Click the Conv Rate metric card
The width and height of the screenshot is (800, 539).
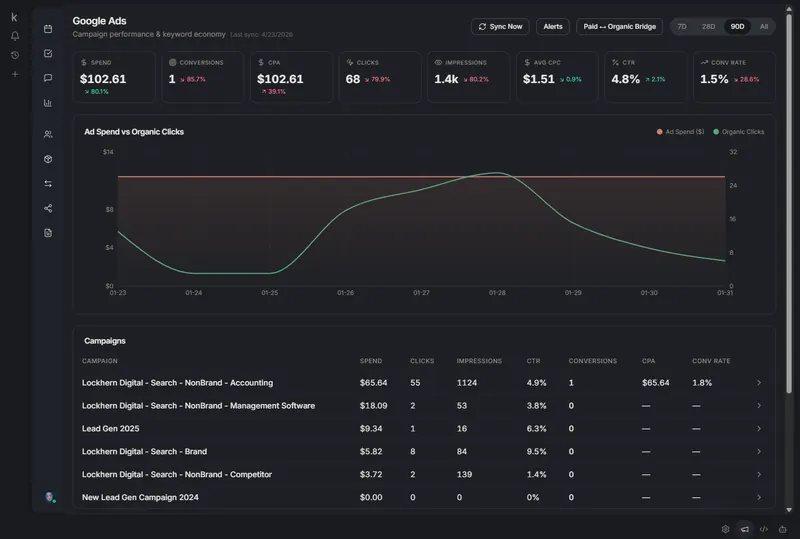coord(735,77)
